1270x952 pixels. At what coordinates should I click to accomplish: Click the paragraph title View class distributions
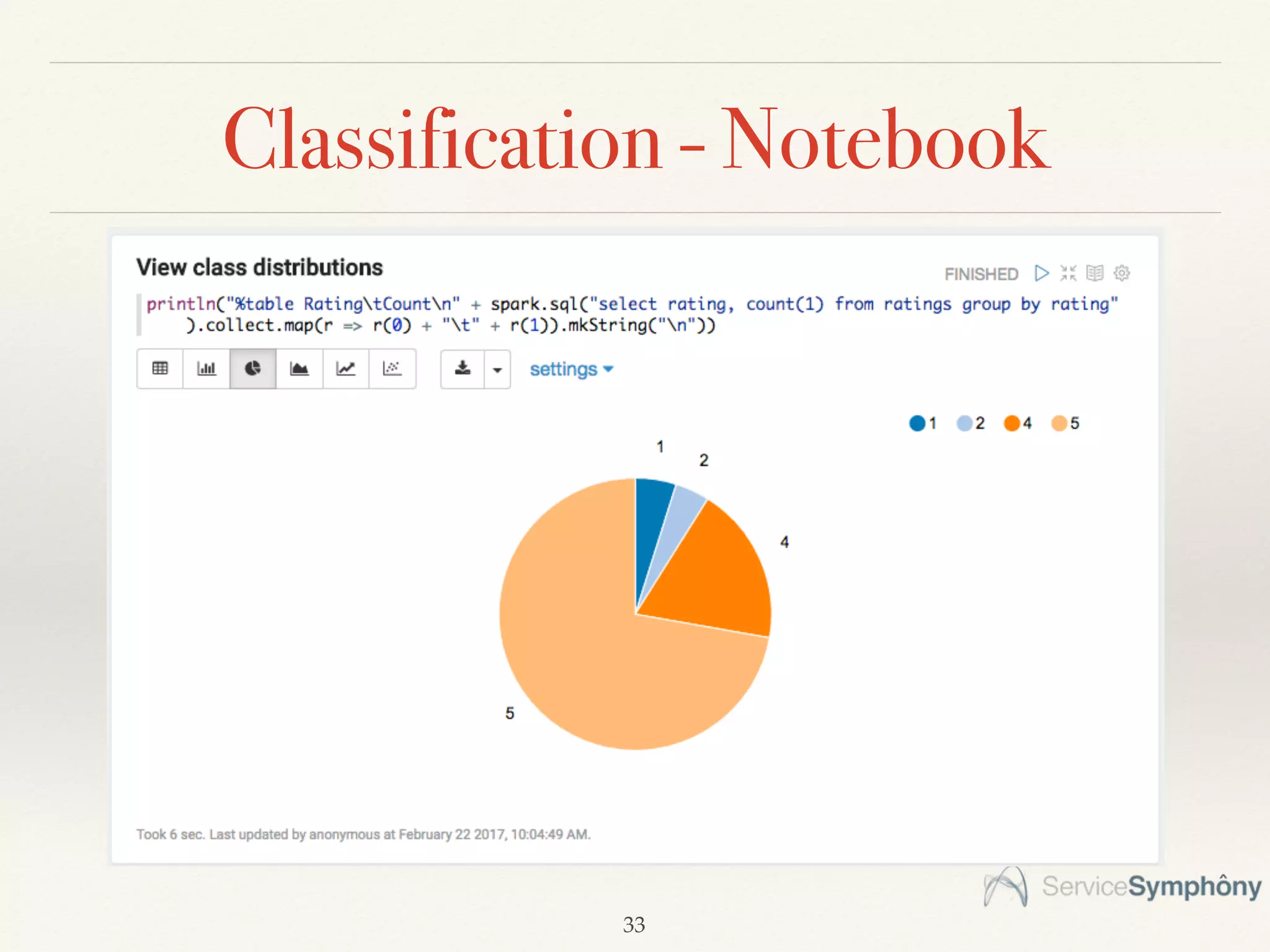point(259,268)
